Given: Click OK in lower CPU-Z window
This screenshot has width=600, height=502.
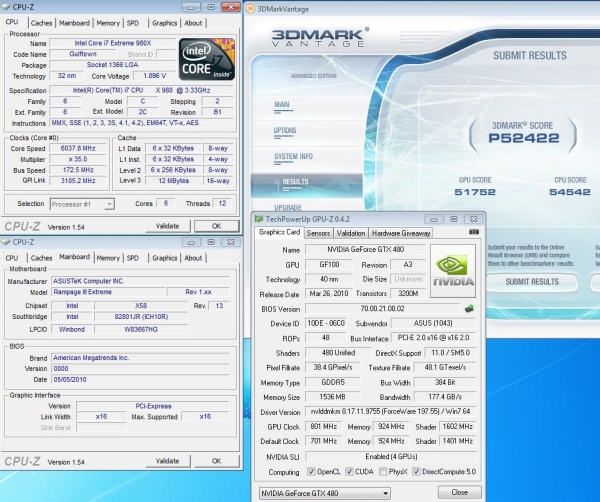Looking at the screenshot, I should tap(217, 461).
